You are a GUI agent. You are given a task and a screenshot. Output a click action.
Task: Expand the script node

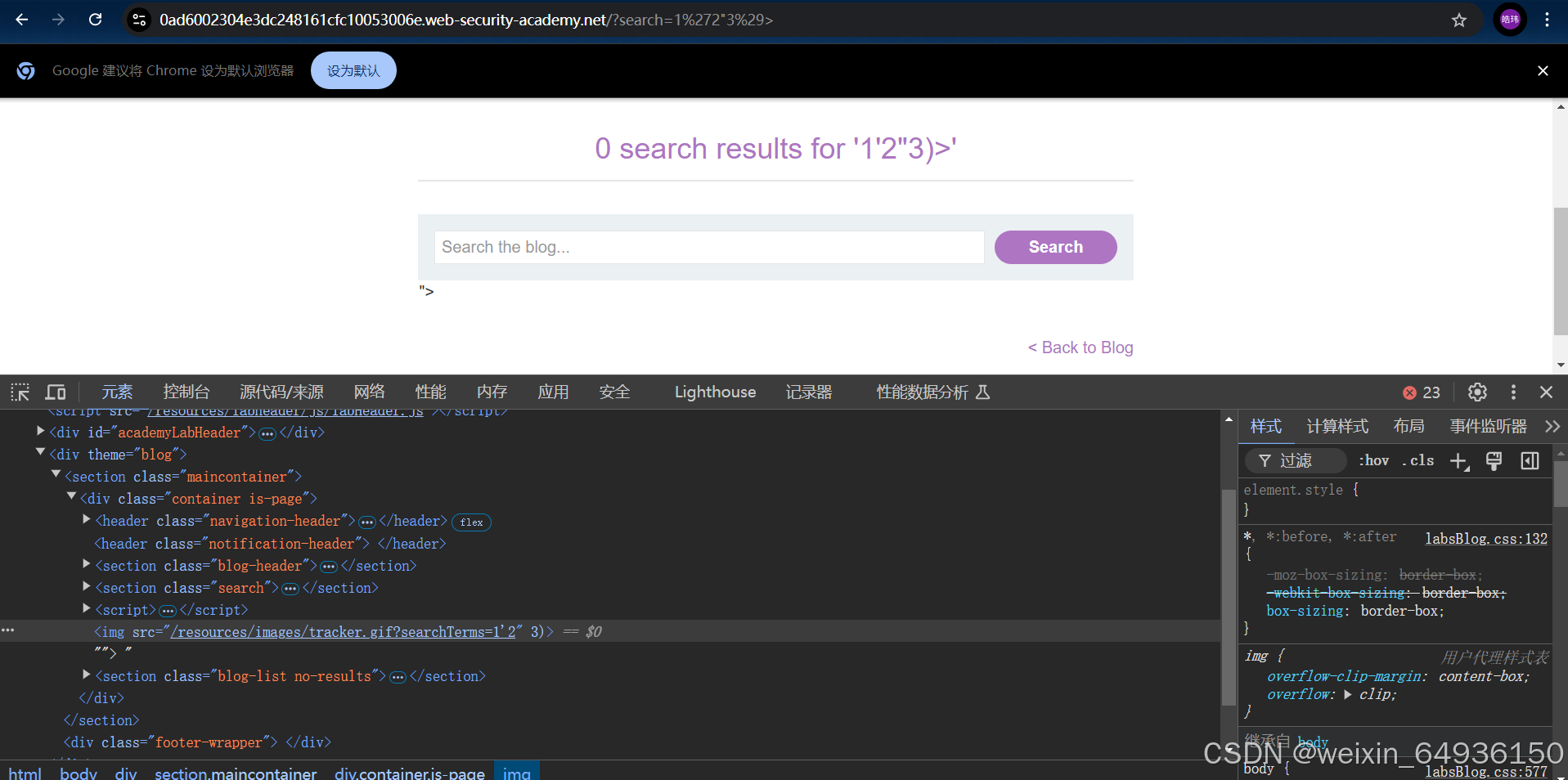pyautogui.click(x=87, y=607)
